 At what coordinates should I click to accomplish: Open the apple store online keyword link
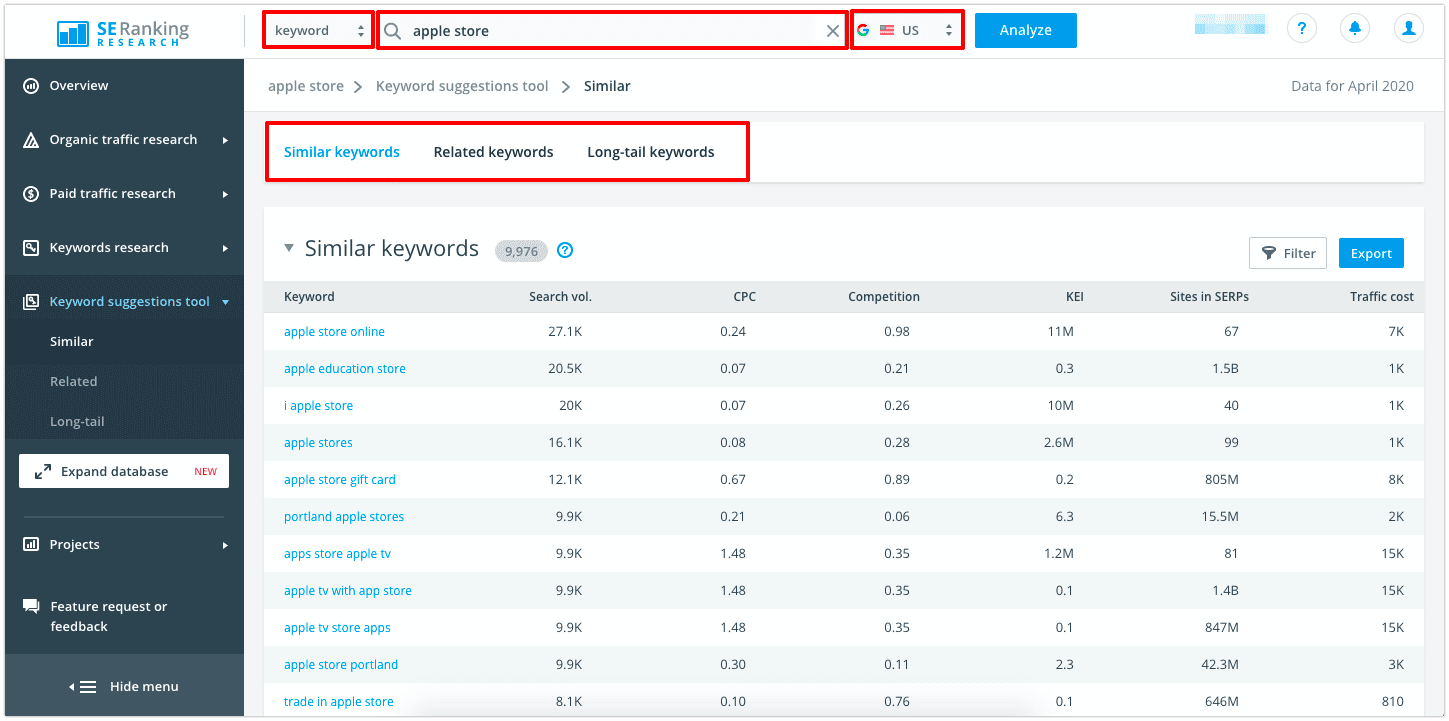[x=334, y=332]
